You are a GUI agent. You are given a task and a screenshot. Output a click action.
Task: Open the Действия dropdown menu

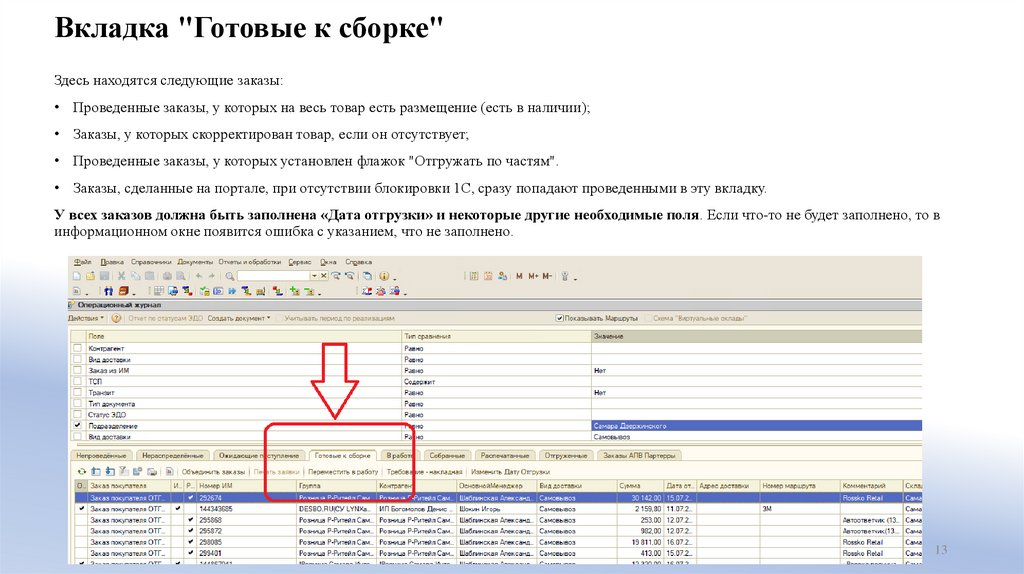pos(86,319)
